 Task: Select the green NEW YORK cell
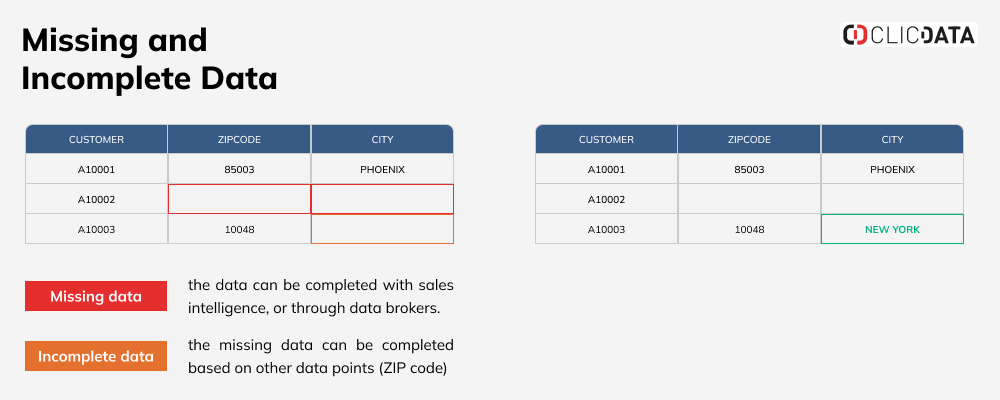click(x=892, y=229)
